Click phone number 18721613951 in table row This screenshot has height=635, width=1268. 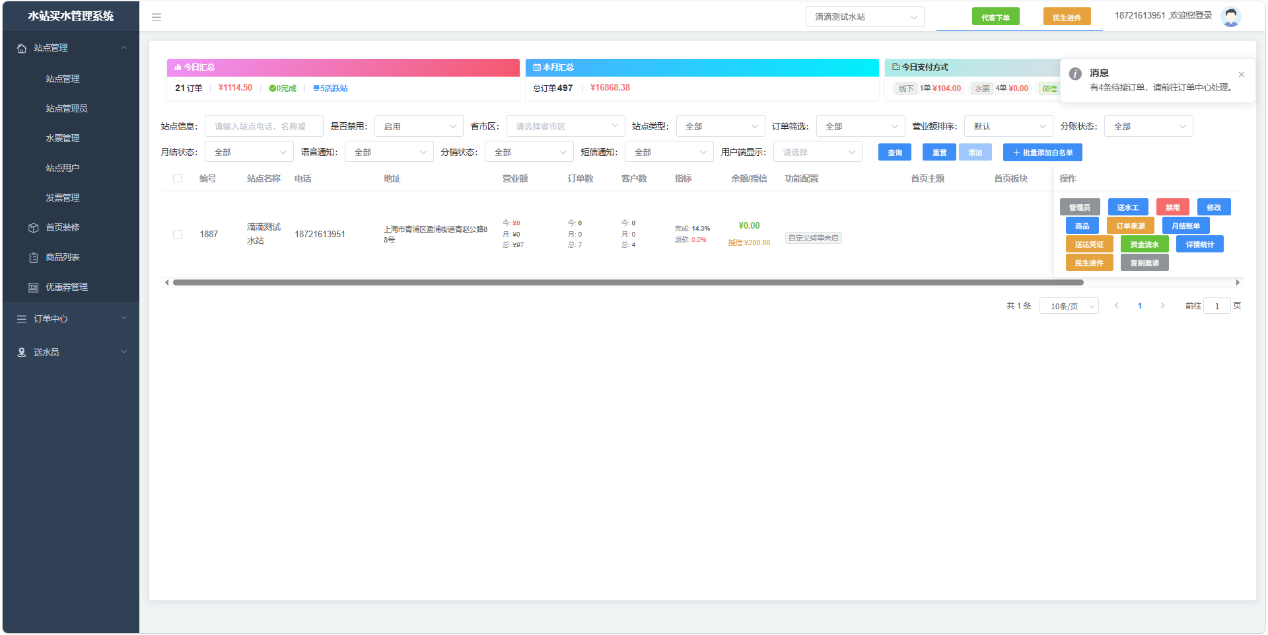click(320, 234)
